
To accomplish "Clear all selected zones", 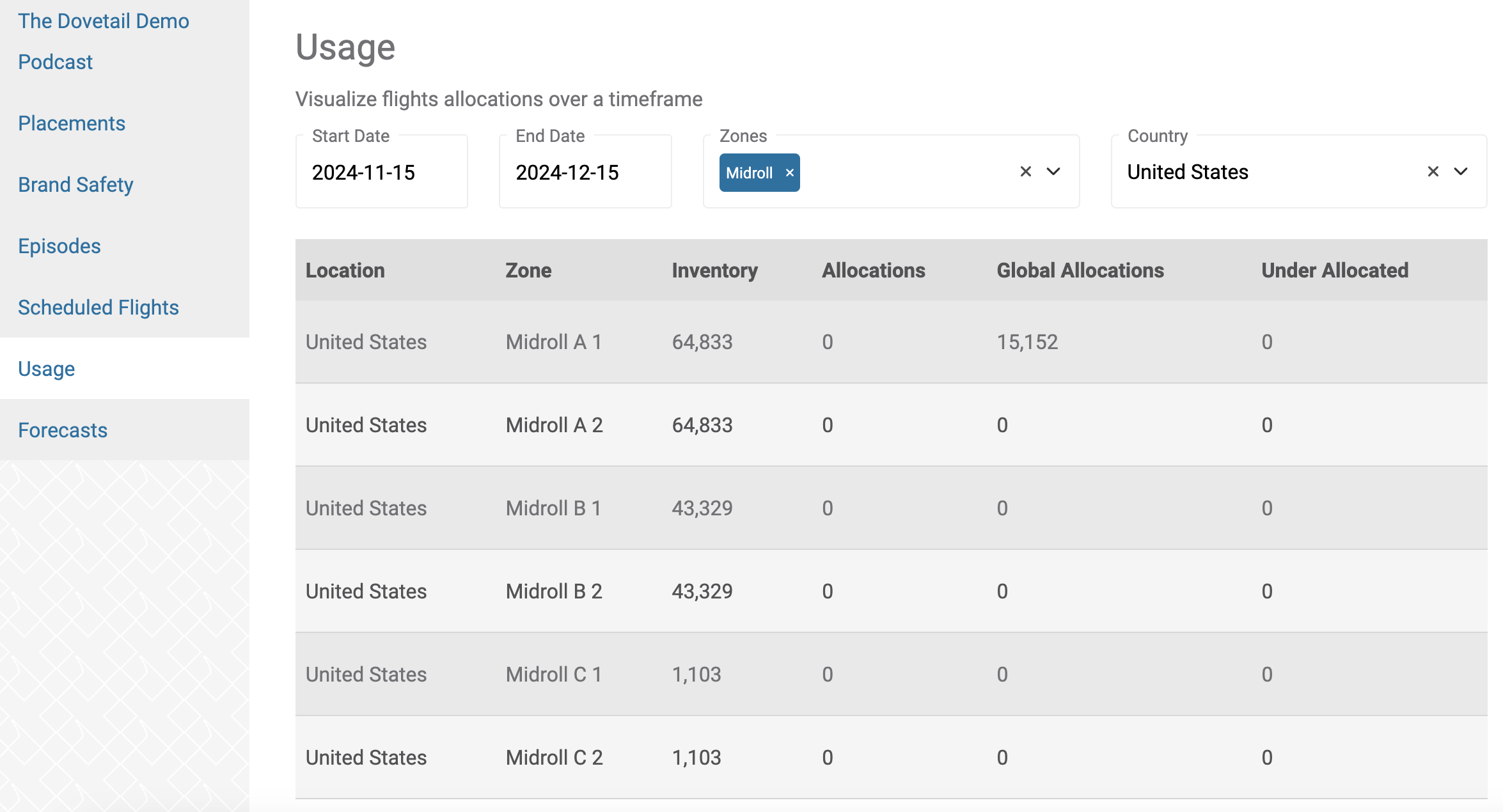I will click(1025, 171).
